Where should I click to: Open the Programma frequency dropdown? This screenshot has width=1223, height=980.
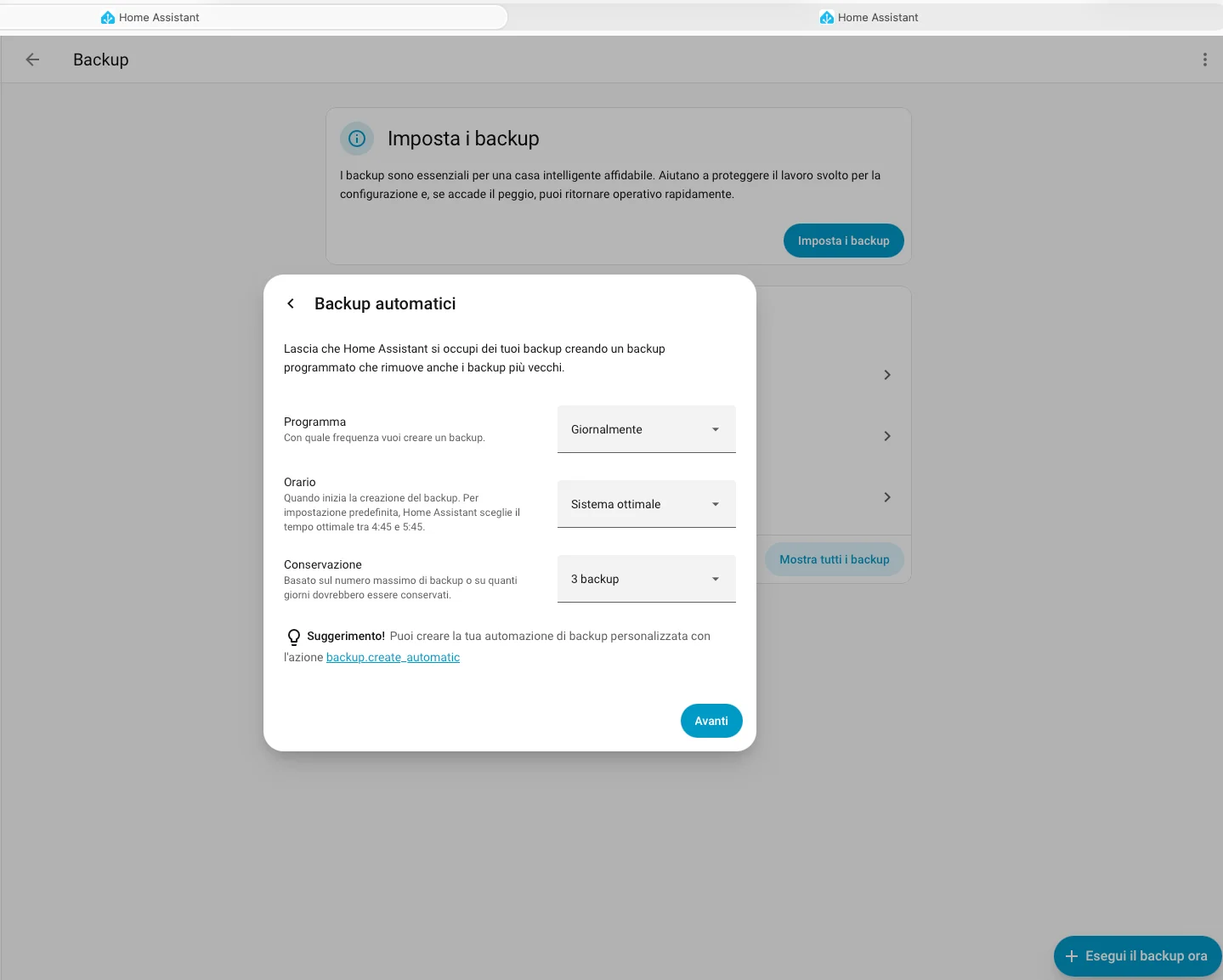646,429
